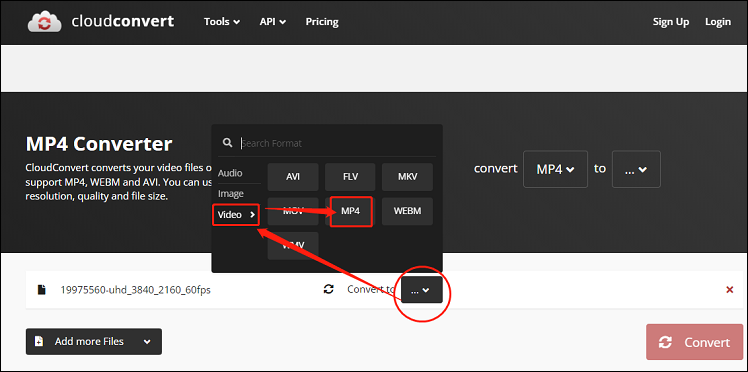This screenshot has width=748, height=372.
Task: Click the refresh icon beside Convert to
Action: coord(329,289)
